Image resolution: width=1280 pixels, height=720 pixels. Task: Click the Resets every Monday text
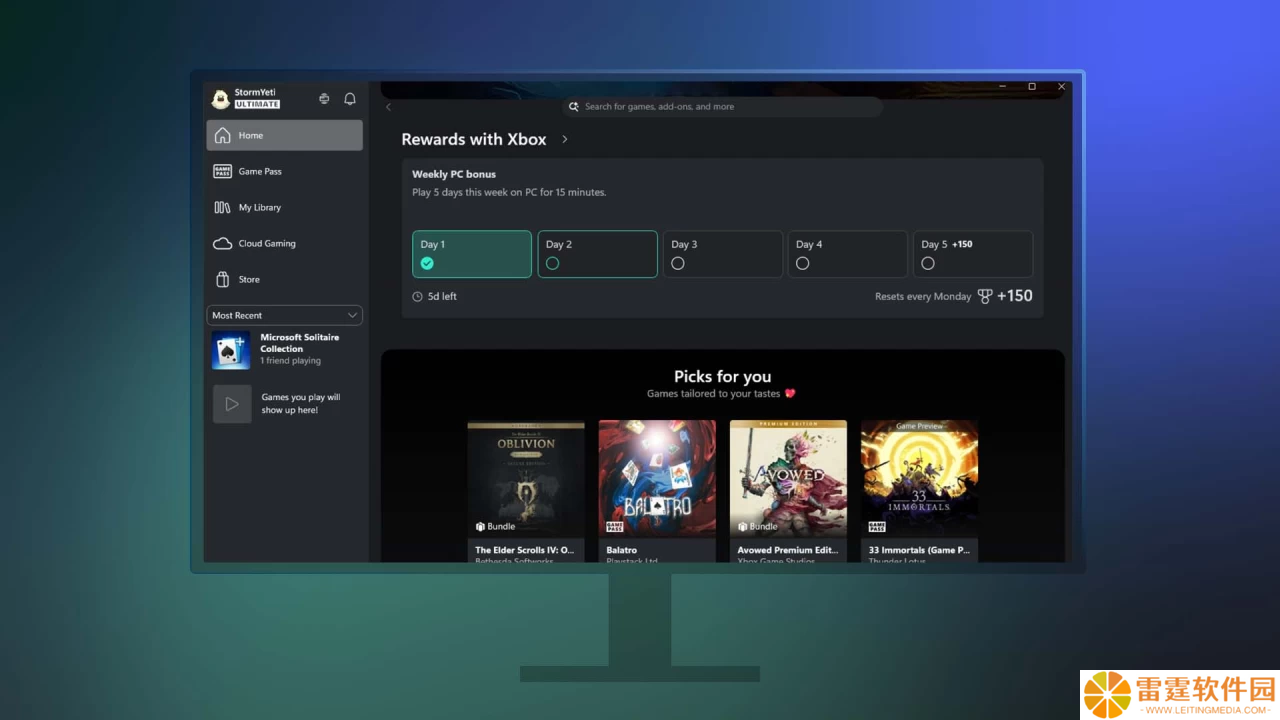tap(923, 297)
